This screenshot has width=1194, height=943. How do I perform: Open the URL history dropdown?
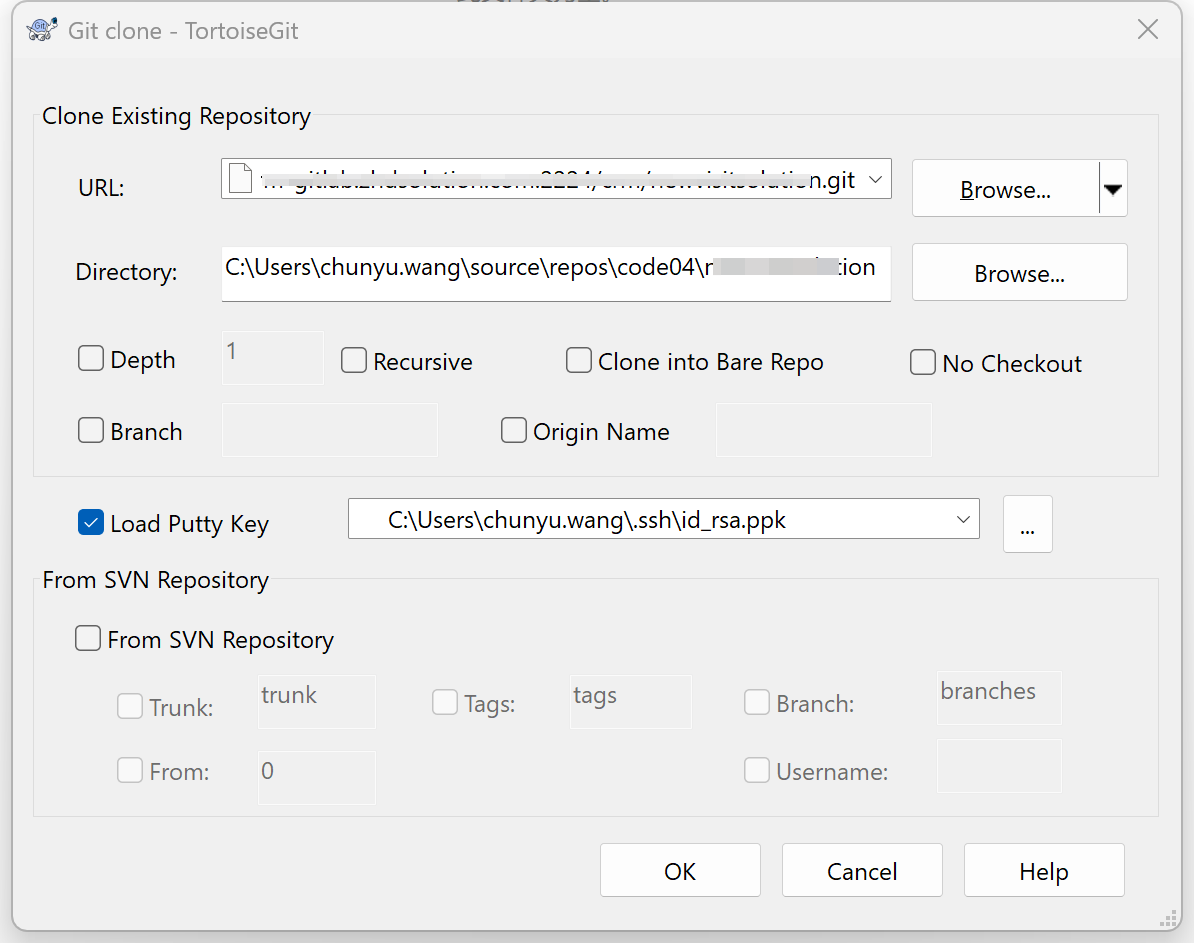pyautogui.click(x=876, y=179)
